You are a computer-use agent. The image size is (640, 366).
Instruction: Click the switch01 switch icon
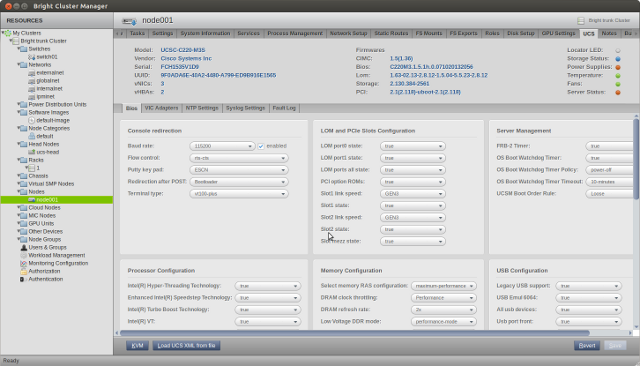(31, 57)
